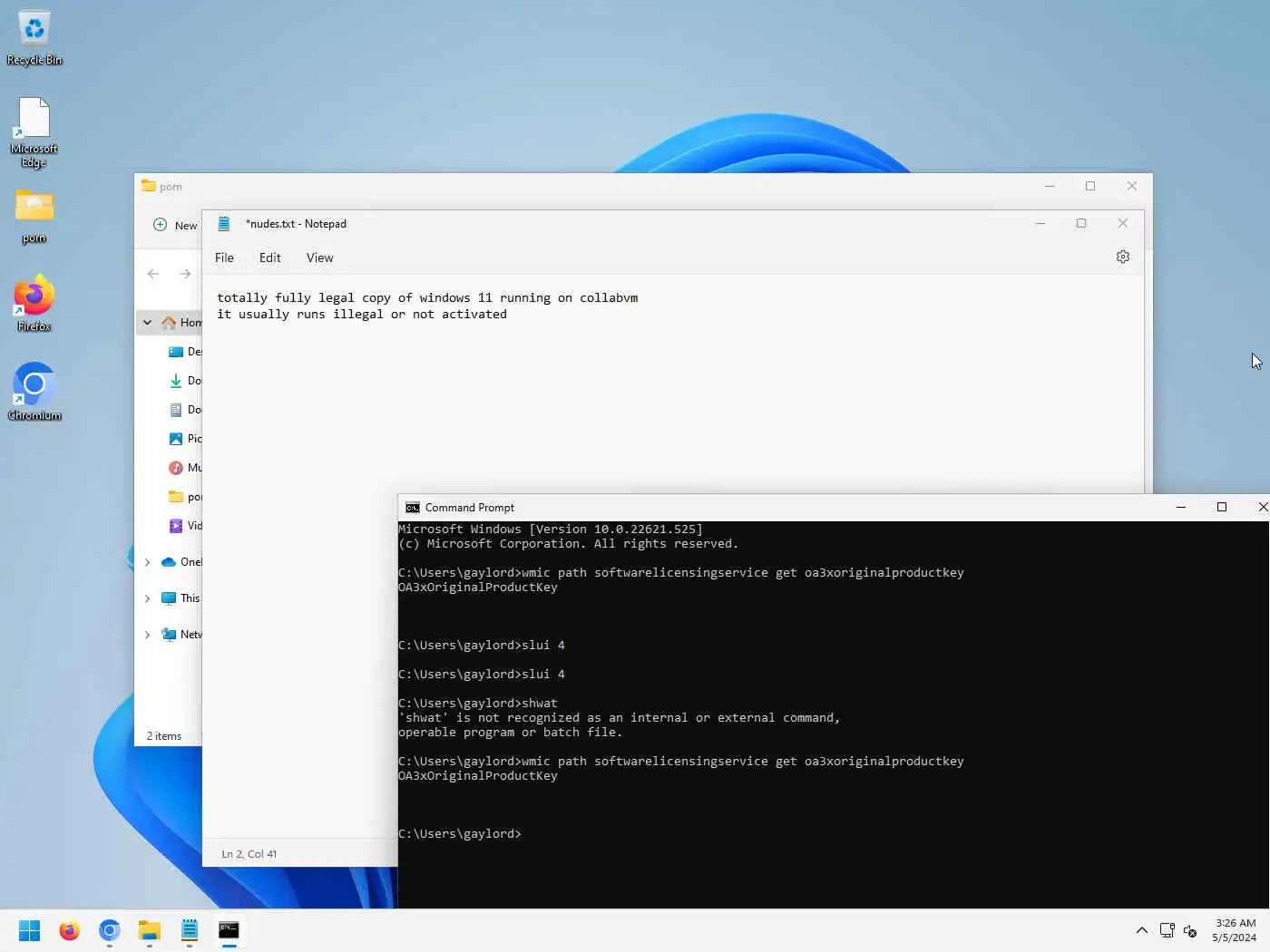Click "'shwat' is not recognized" error line
Viewport: 1270px width, 952px height.
[x=620, y=718]
